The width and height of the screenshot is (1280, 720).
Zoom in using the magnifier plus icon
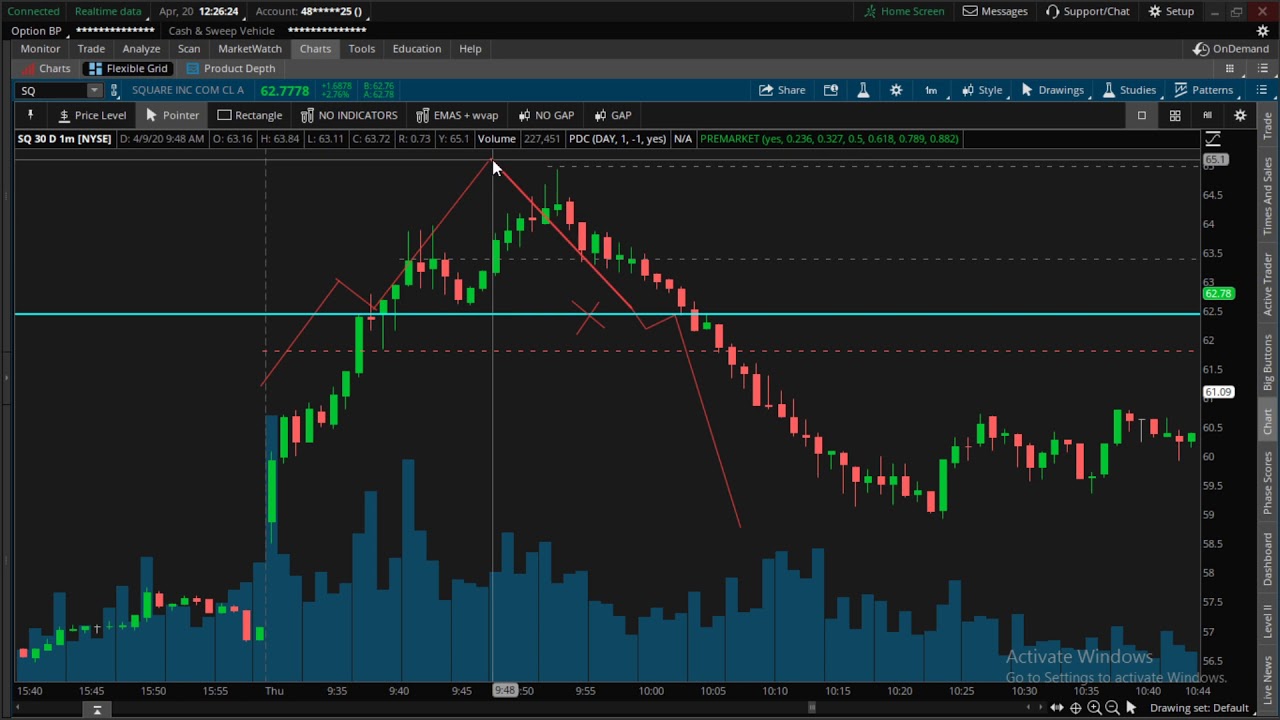1094,708
